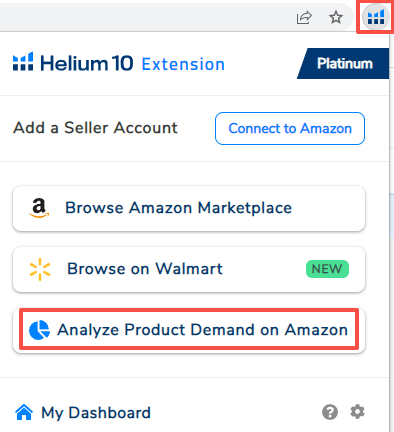Open help via question mark icon
Image resolution: width=394 pixels, height=432 pixels.
[x=330, y=412]
